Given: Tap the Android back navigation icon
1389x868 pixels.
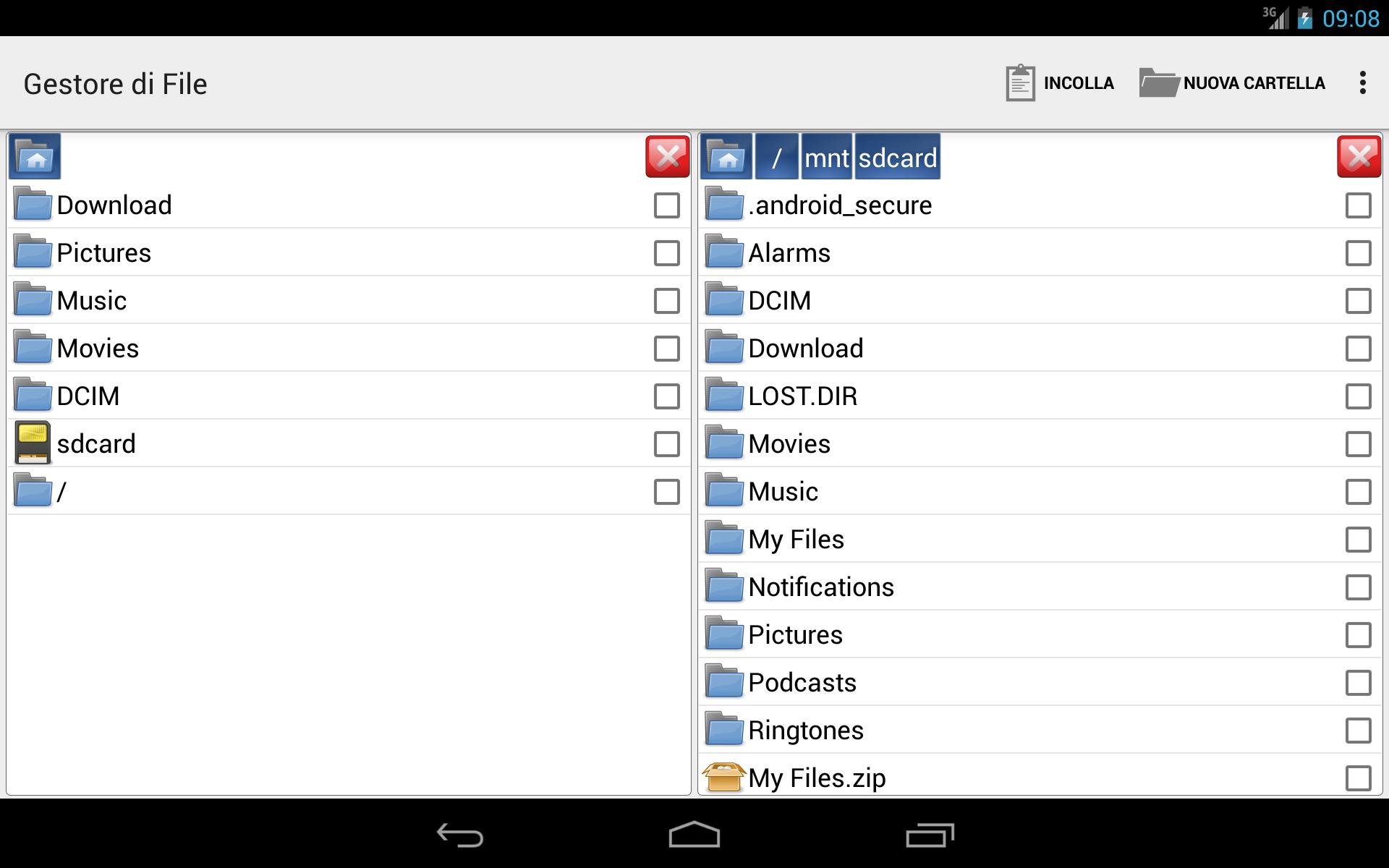Looking at the screenshot, I should [460, 835].
